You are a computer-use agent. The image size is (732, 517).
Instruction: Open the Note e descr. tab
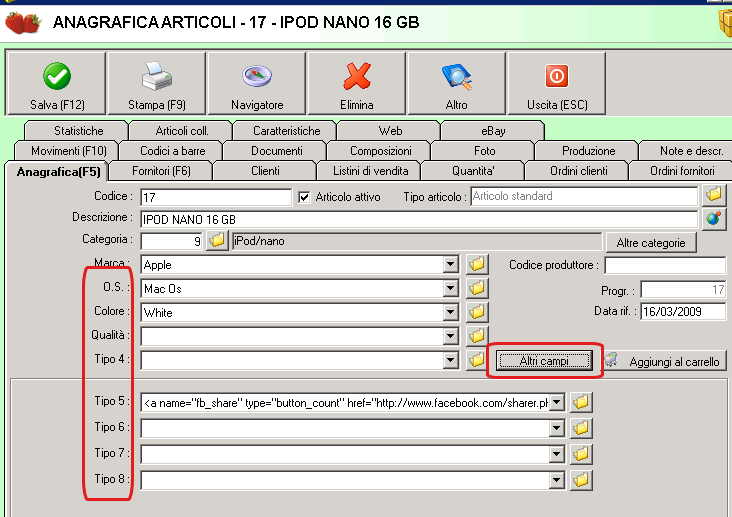pos(688,151)
